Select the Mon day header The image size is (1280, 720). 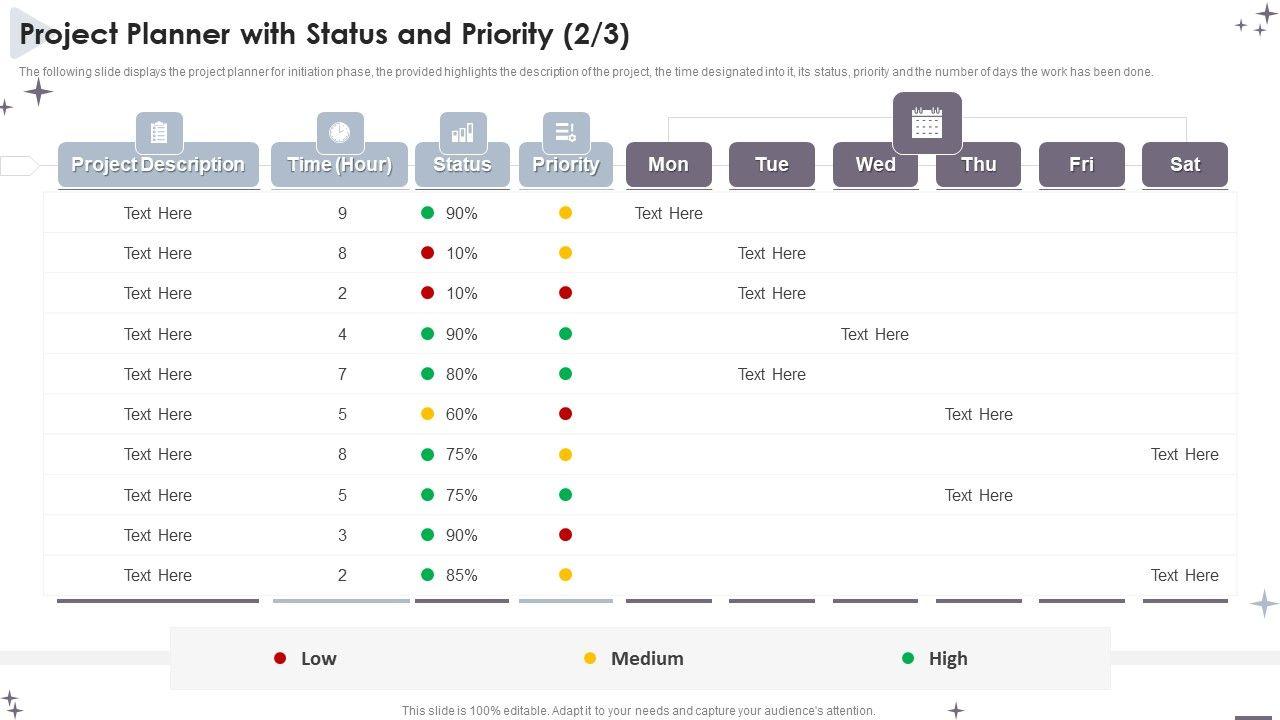668,164
